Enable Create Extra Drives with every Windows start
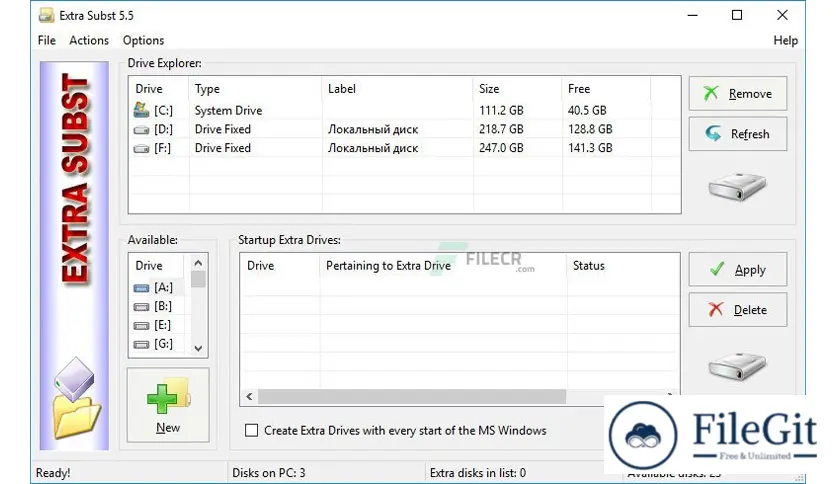 click(251, 430)
